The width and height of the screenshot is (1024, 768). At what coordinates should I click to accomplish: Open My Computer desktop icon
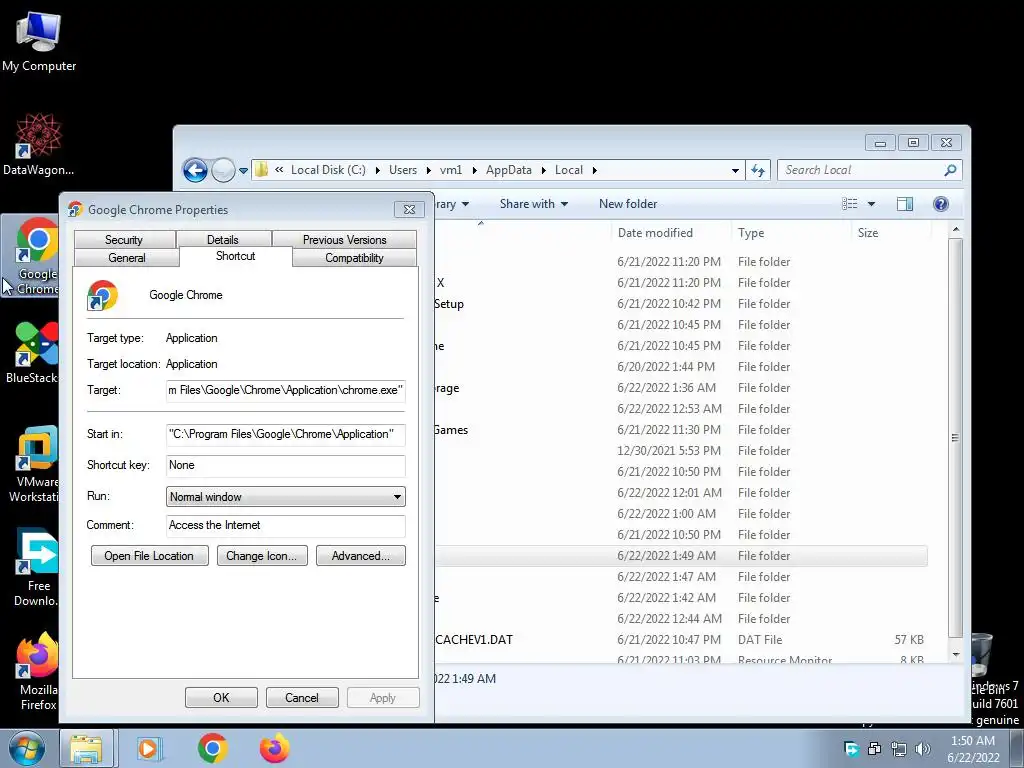tap(39, 41)
